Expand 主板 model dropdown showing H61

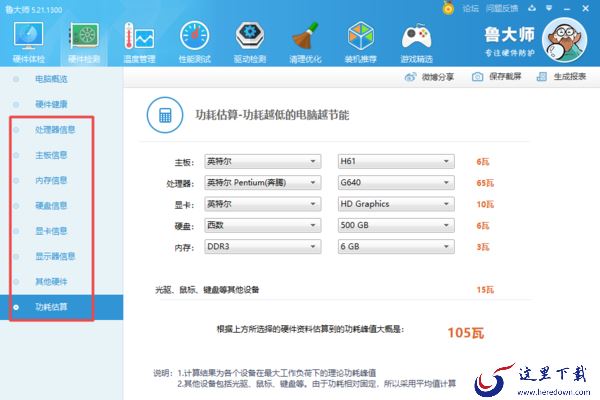[x=396, y=162]
